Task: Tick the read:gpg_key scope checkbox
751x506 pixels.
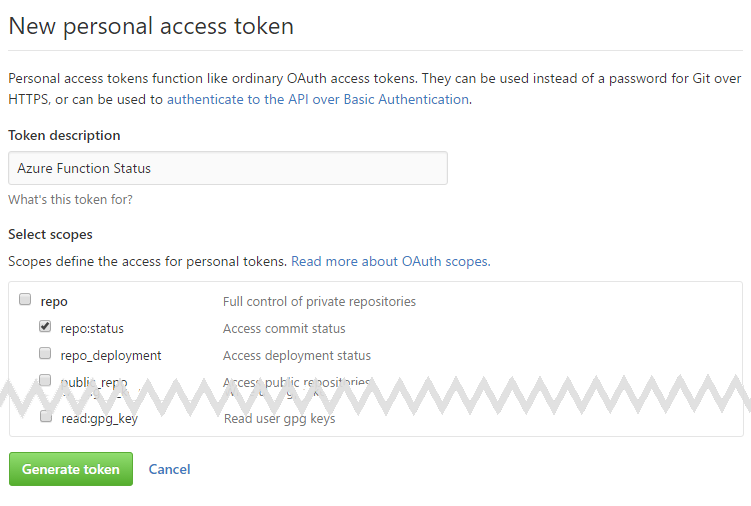Action: pyautogui.click(x=46, y=417)
